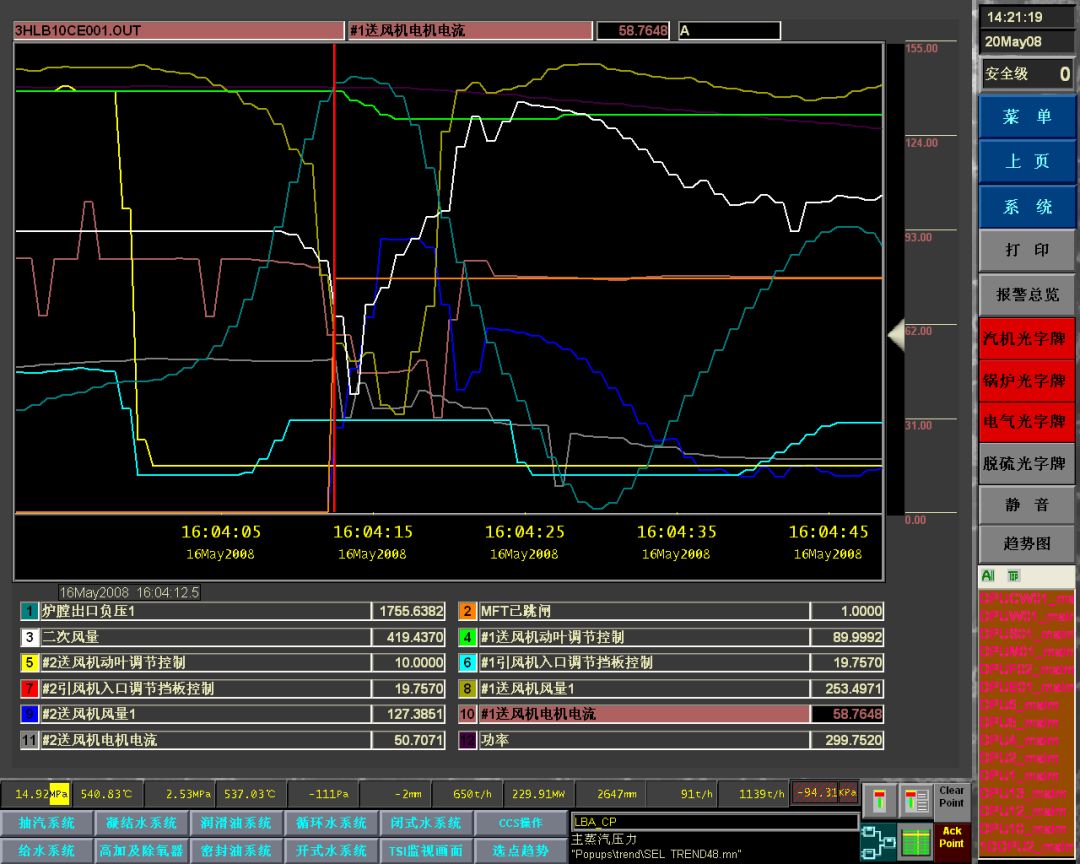The height and width of the screenshot is (864, 1080).
Task: Open the faceplate with list icon
Action: tap(915, 801)
